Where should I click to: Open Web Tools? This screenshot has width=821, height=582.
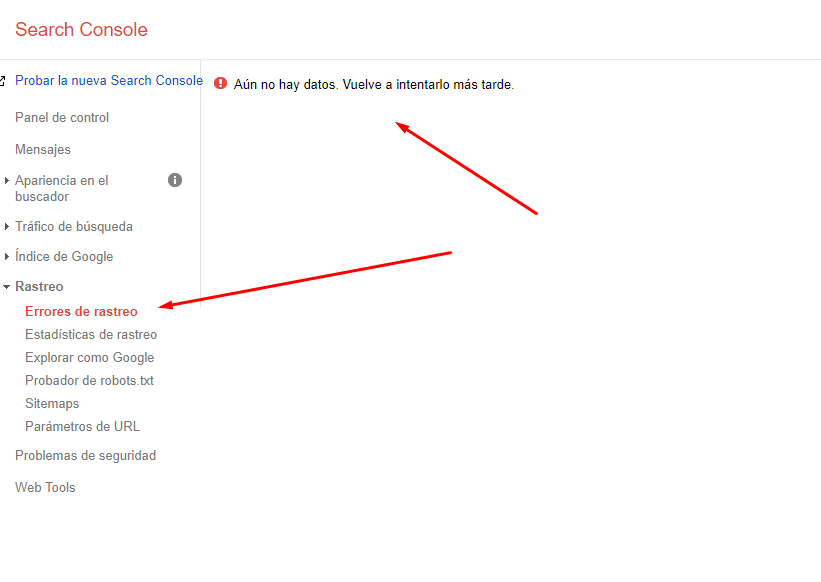(45, 487)
